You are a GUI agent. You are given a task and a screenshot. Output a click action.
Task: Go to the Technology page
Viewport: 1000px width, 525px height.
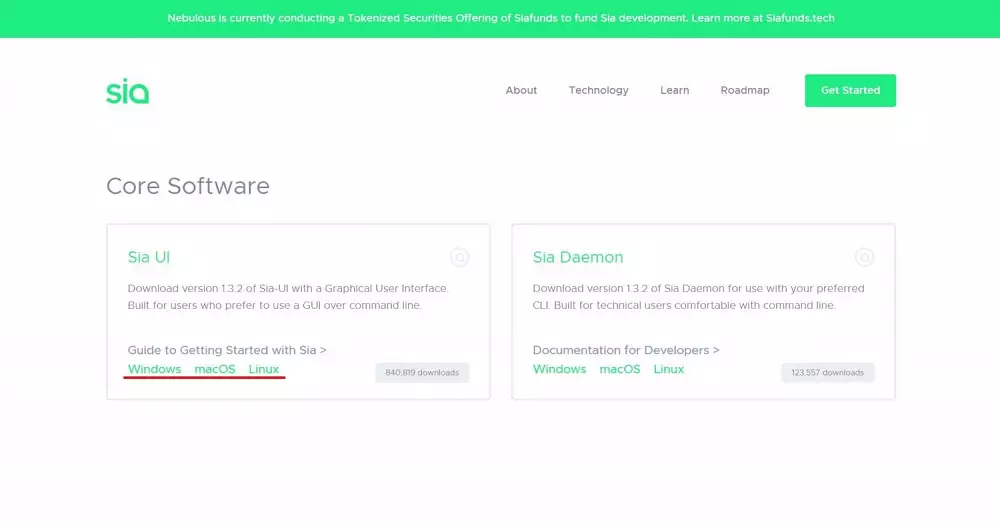point(598,90)
